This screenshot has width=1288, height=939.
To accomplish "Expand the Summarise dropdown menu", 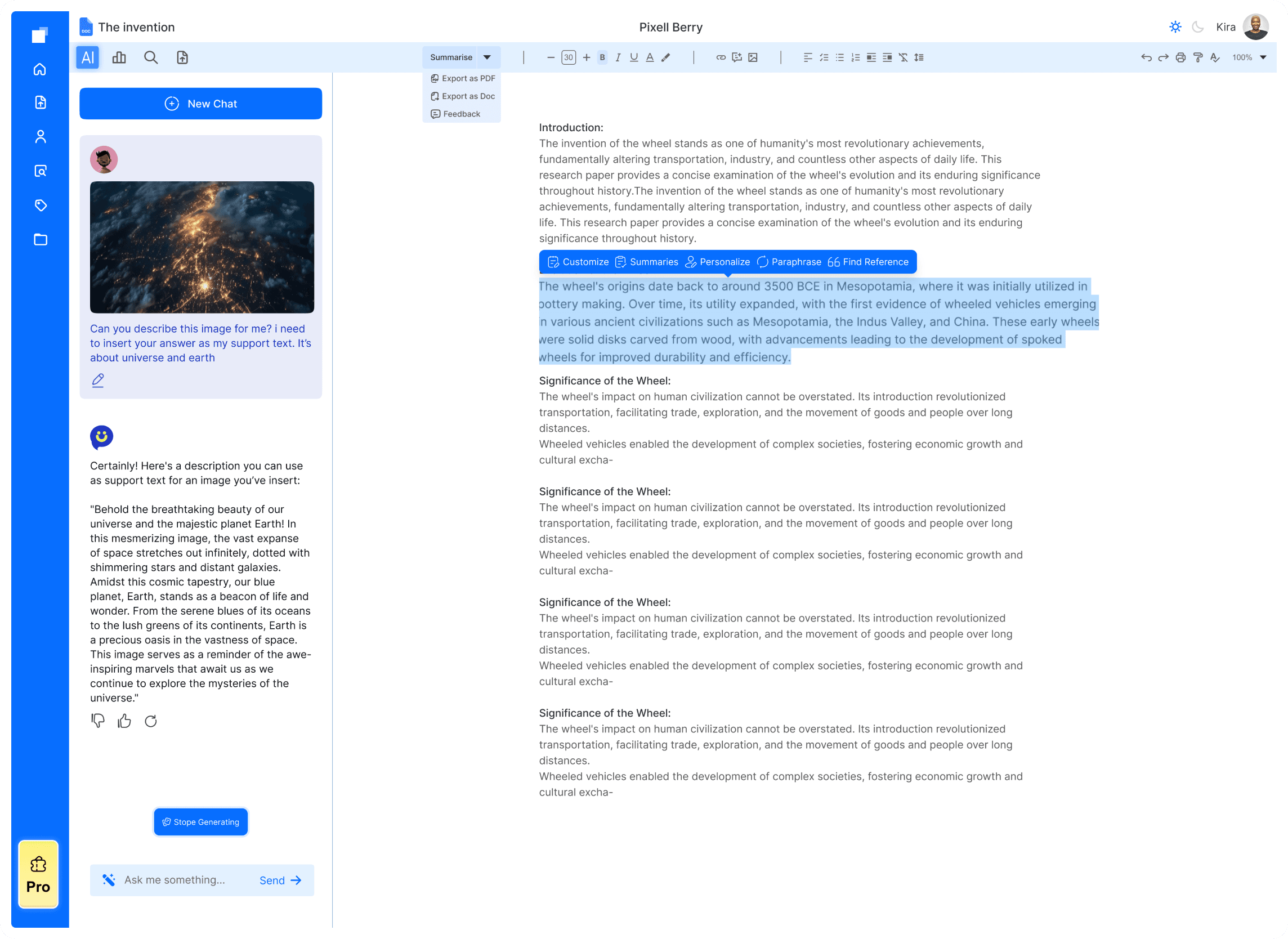I will 488,57.
